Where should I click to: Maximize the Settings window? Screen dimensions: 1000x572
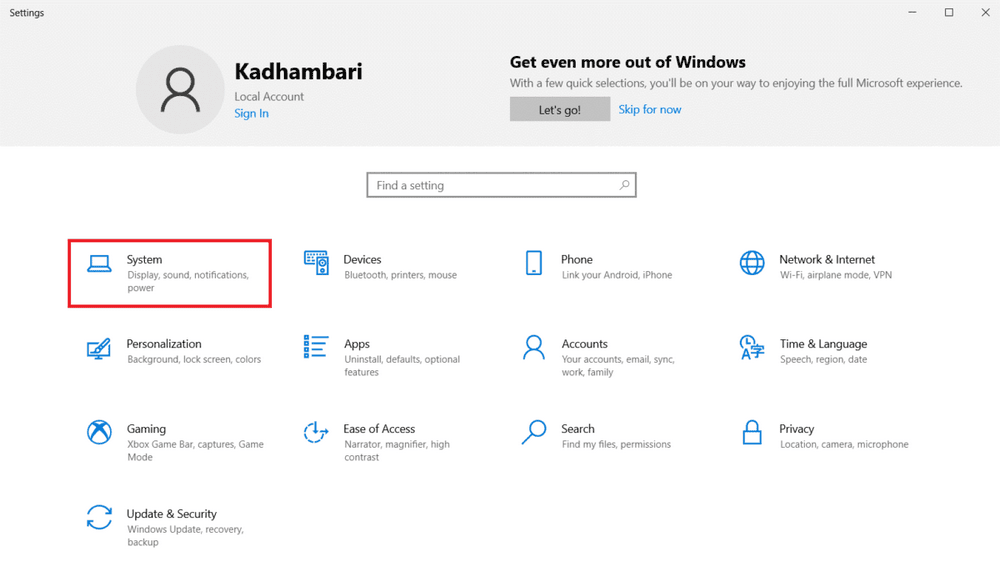click(x=949, y=13)
